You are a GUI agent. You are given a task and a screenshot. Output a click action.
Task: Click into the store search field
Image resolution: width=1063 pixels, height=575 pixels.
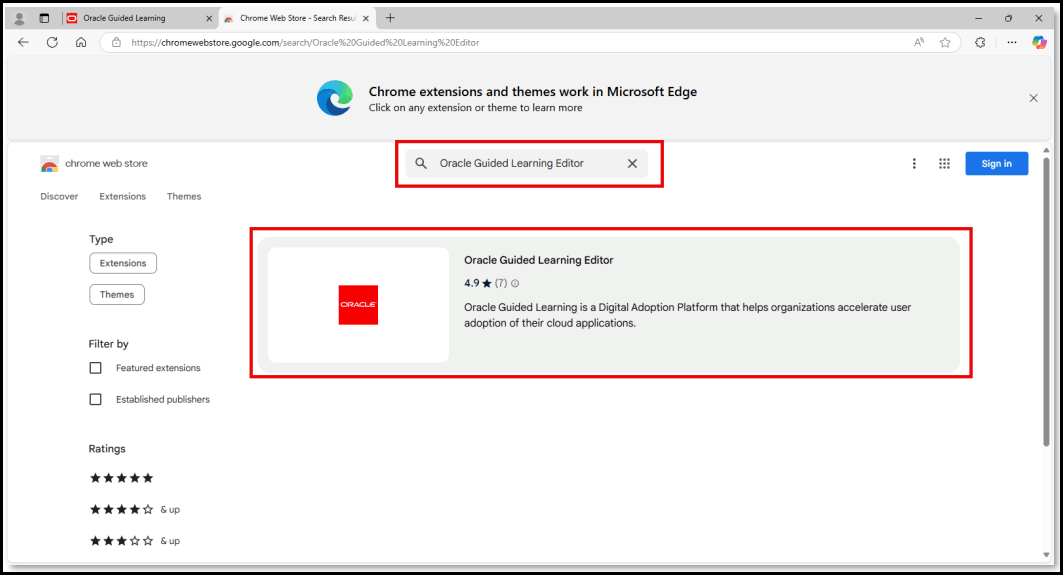coord(527,163)
